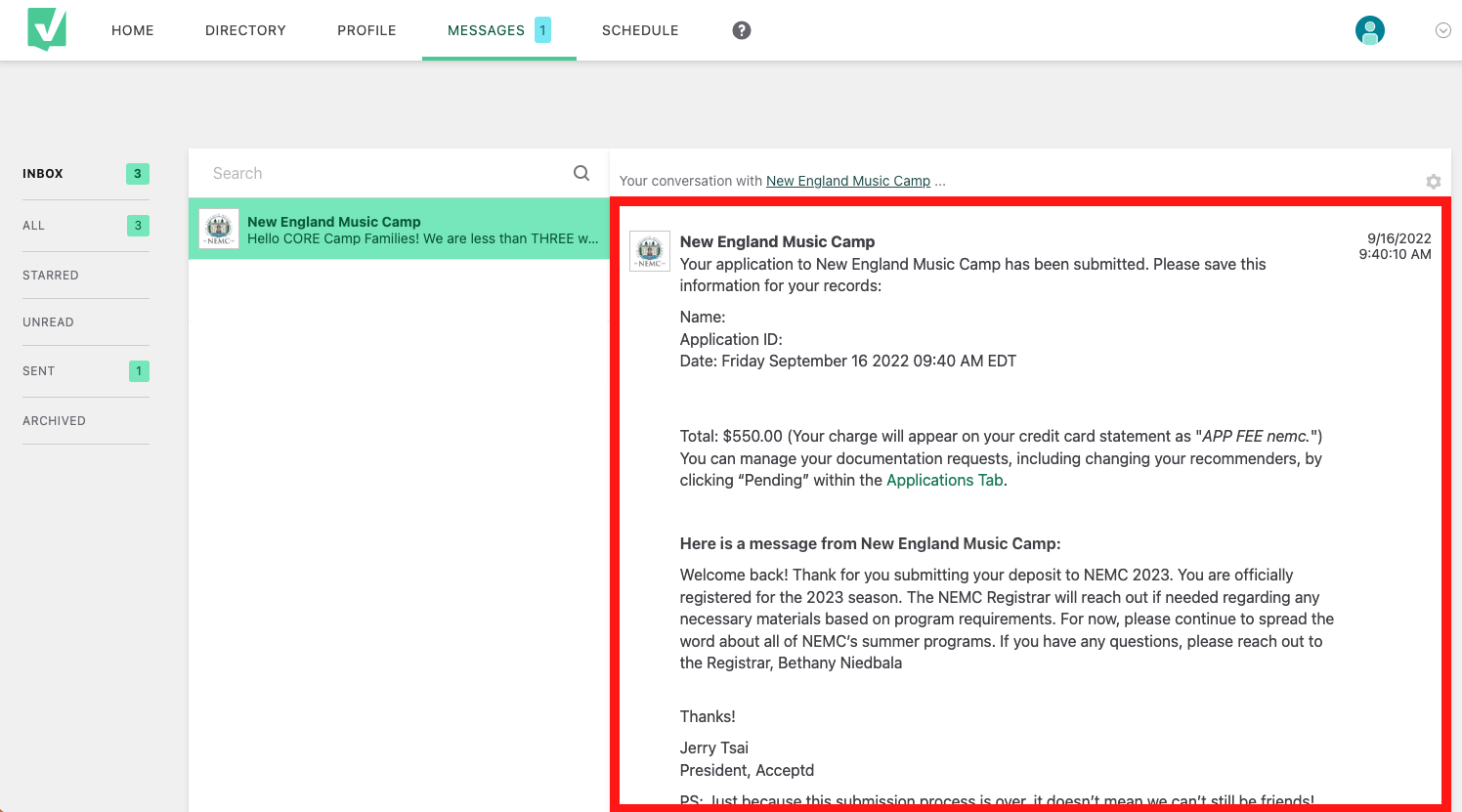Click the All folder count badge
Screen dimensions: 1462x812
(x=138, y=226)
